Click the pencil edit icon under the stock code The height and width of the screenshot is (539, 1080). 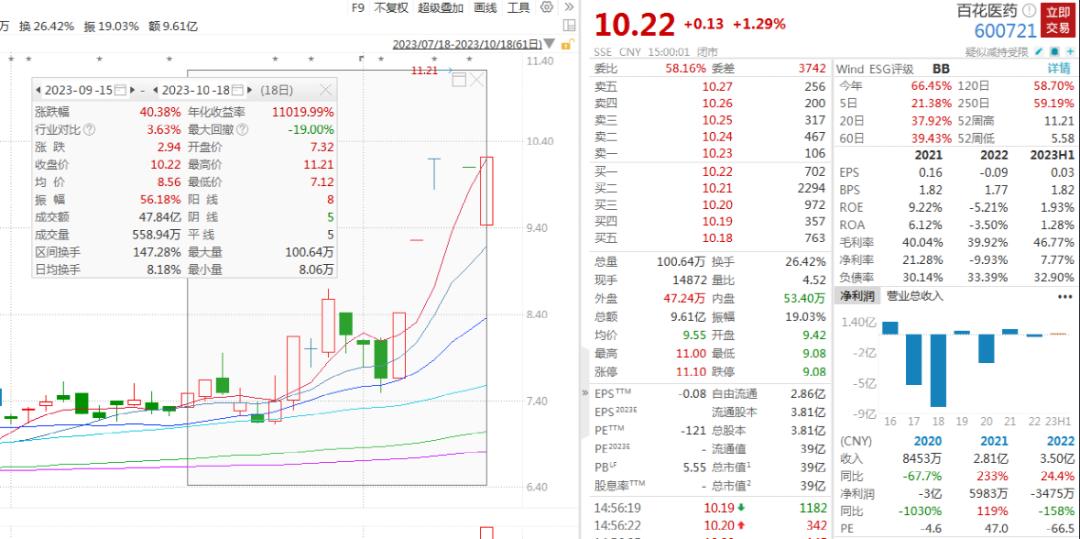coord(1039,52)
